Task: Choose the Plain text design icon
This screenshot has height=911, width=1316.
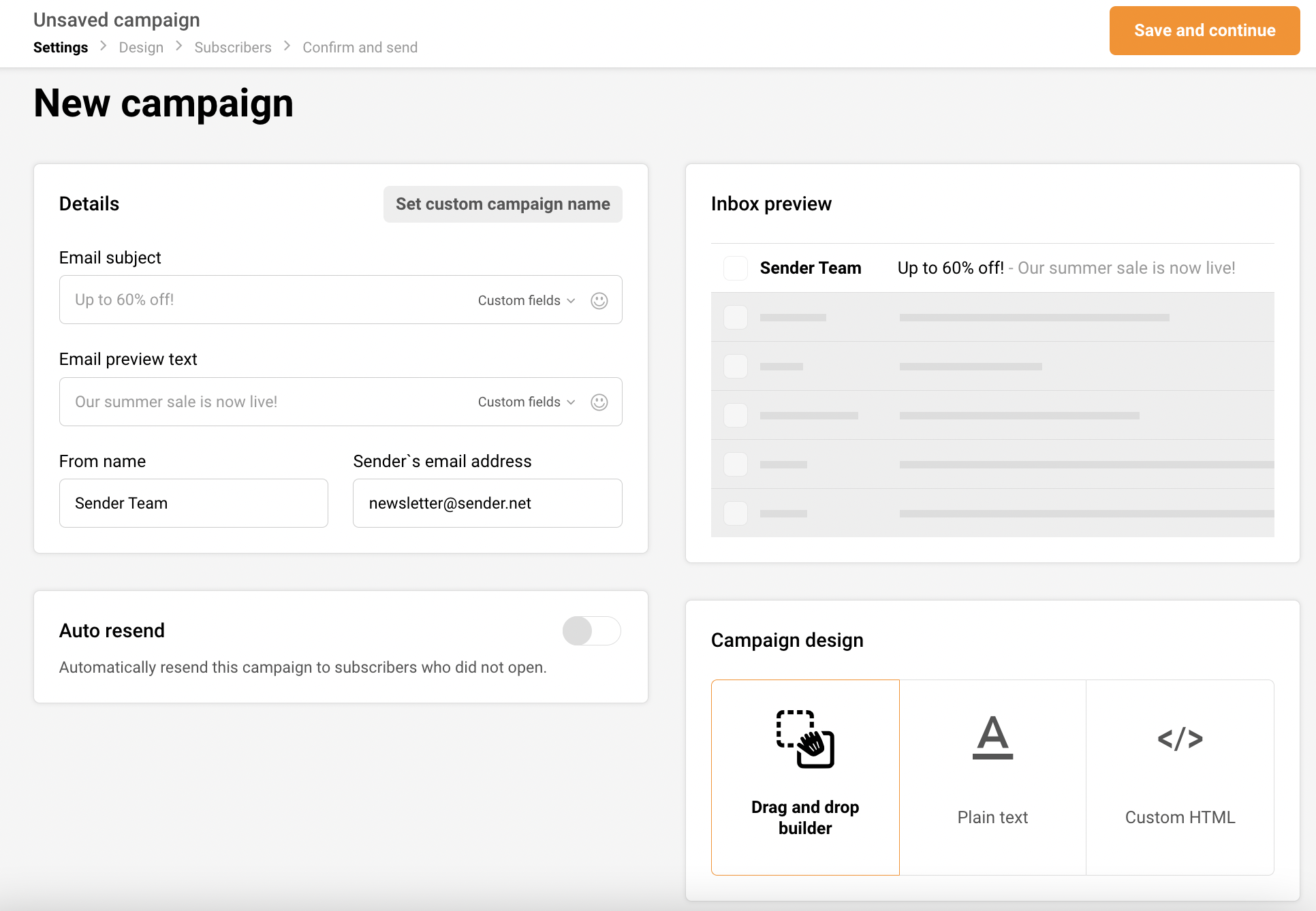Action: point(992,737)
